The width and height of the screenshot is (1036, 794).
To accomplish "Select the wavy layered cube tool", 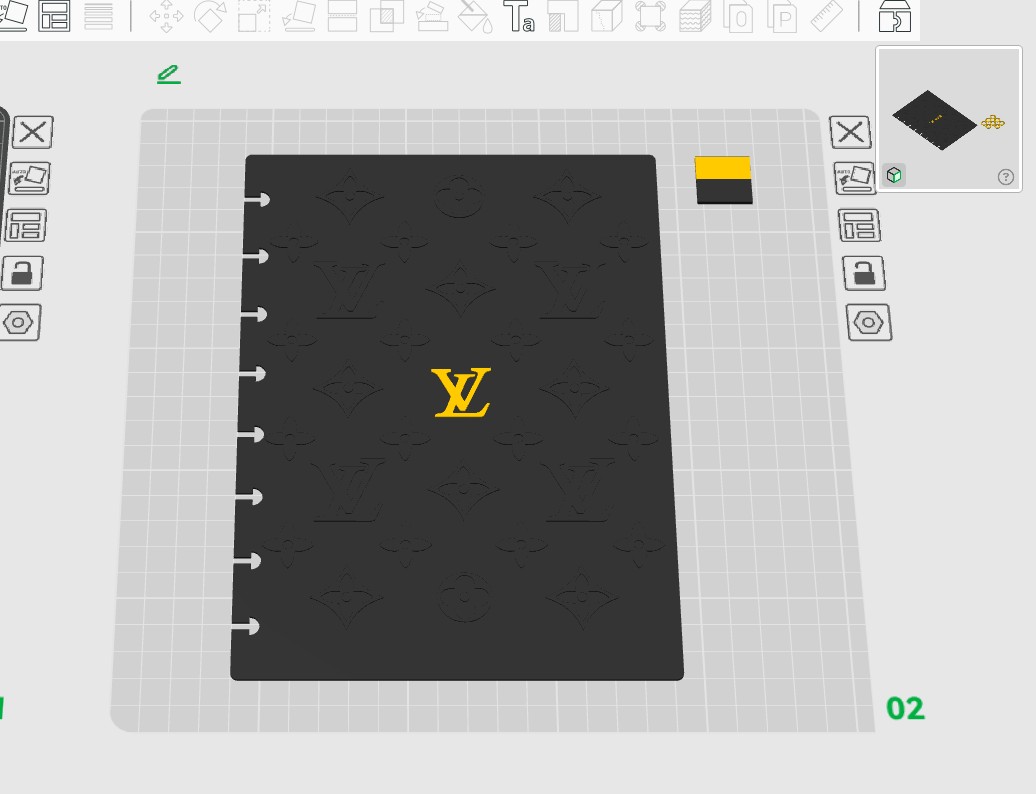I will click(x=695, y=16).
